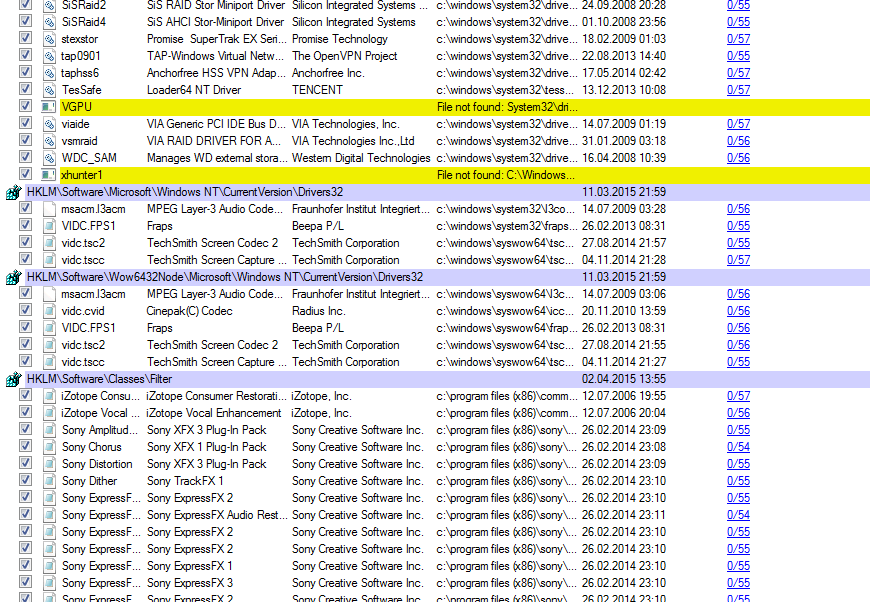880x602 pixels.
Task: Uncheck the iZotope Vocal Enhancement filter checkbox
Action: click(x=25, y=413)
